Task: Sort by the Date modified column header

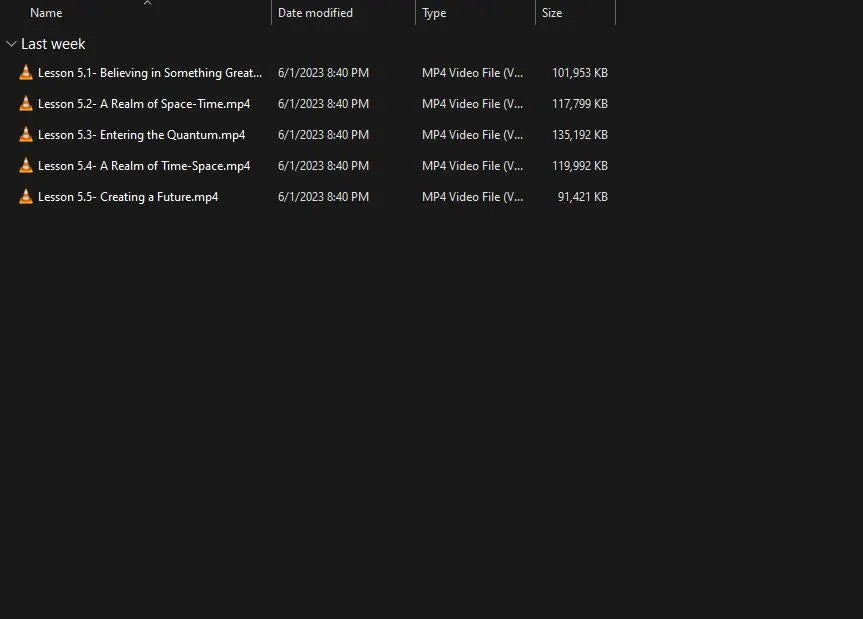Action: point(315,13)
